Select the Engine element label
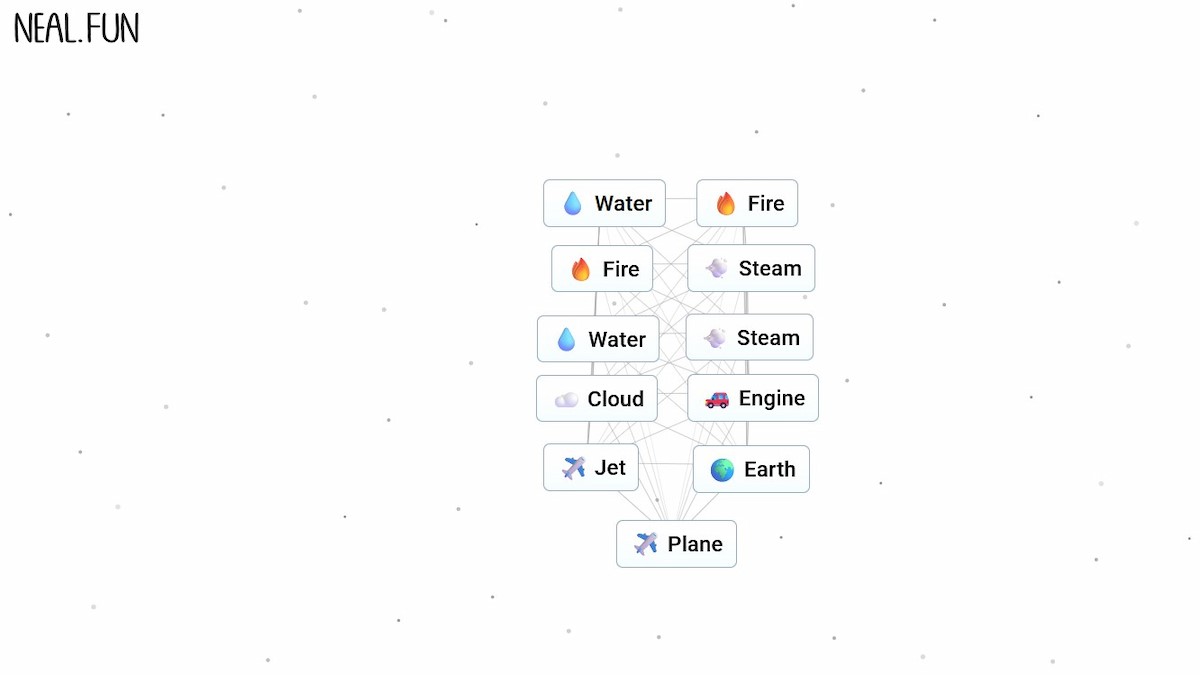1200x675 pixels. click(771, 399)
